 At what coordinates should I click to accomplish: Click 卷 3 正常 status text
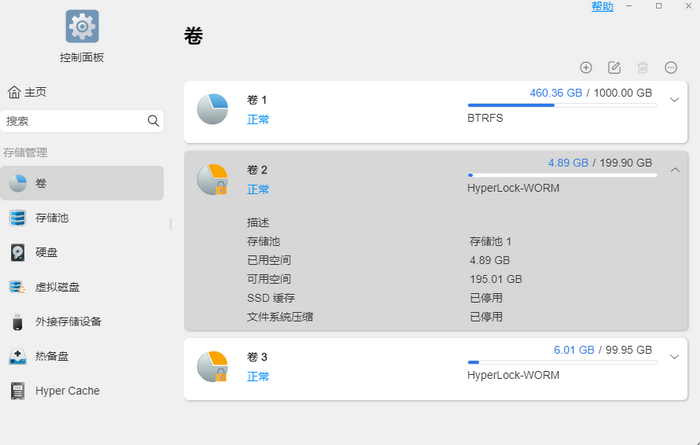(x=258, y=377)
